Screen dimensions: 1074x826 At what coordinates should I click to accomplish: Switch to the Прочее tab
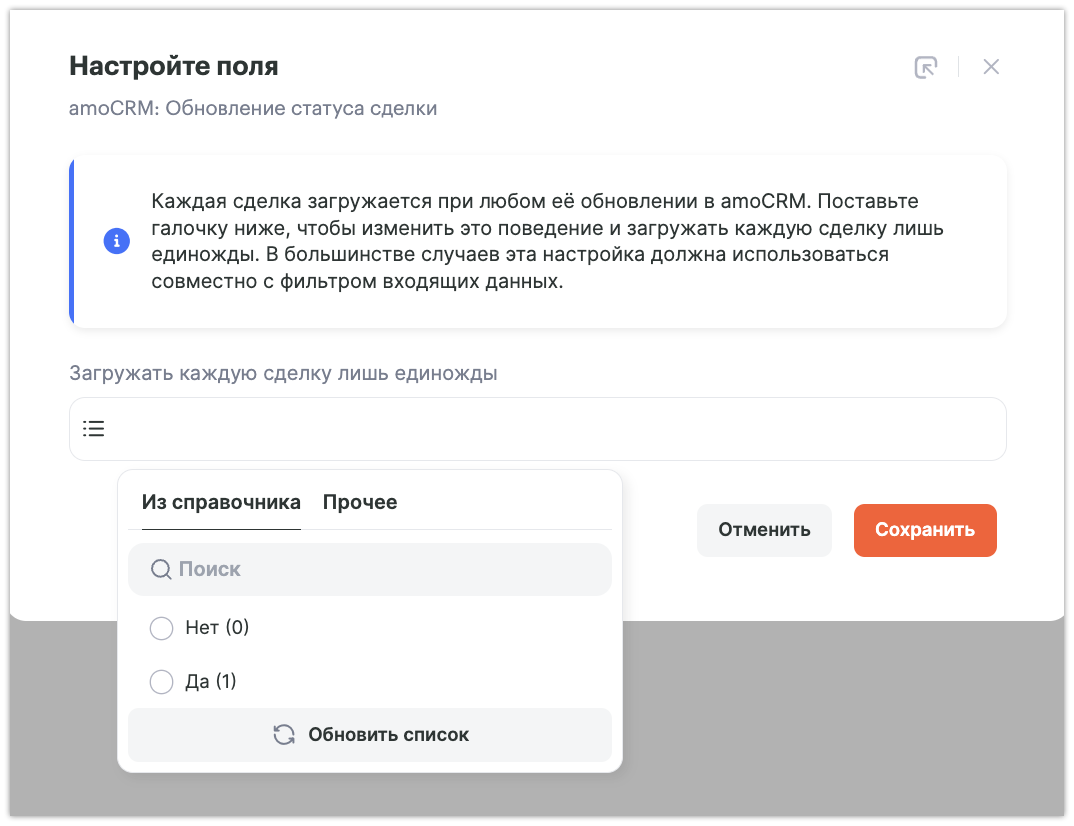[x=360, y=502]
